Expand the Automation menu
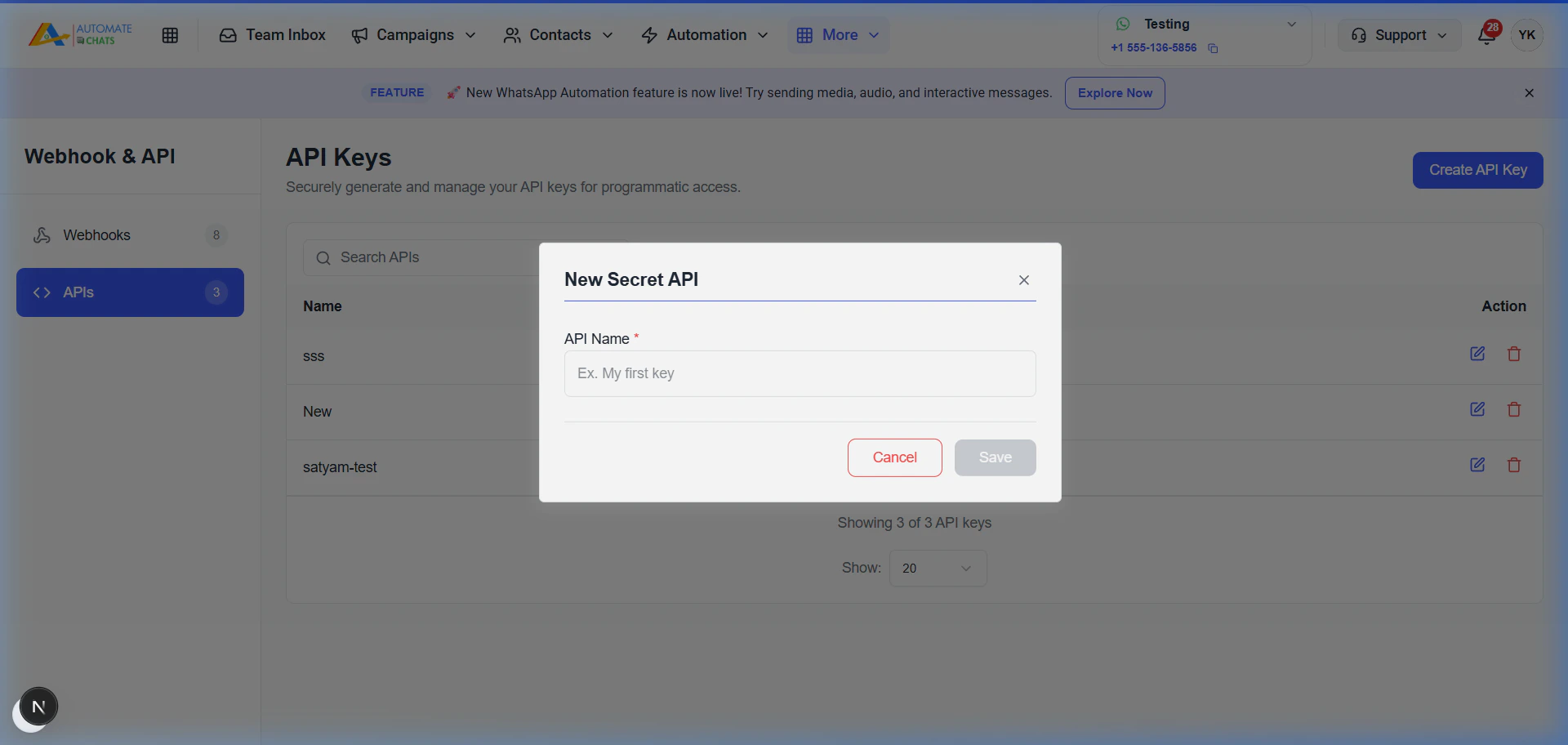This screenshot has height=745, width=1568. click(705, 35)
